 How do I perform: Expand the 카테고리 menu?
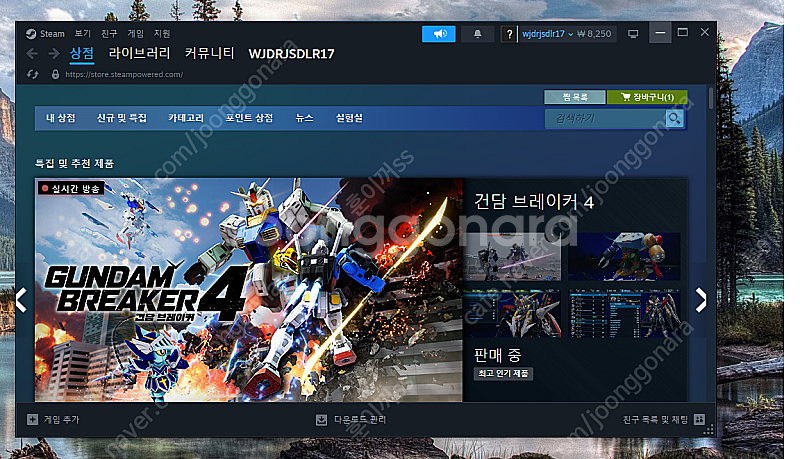point(186,118)
